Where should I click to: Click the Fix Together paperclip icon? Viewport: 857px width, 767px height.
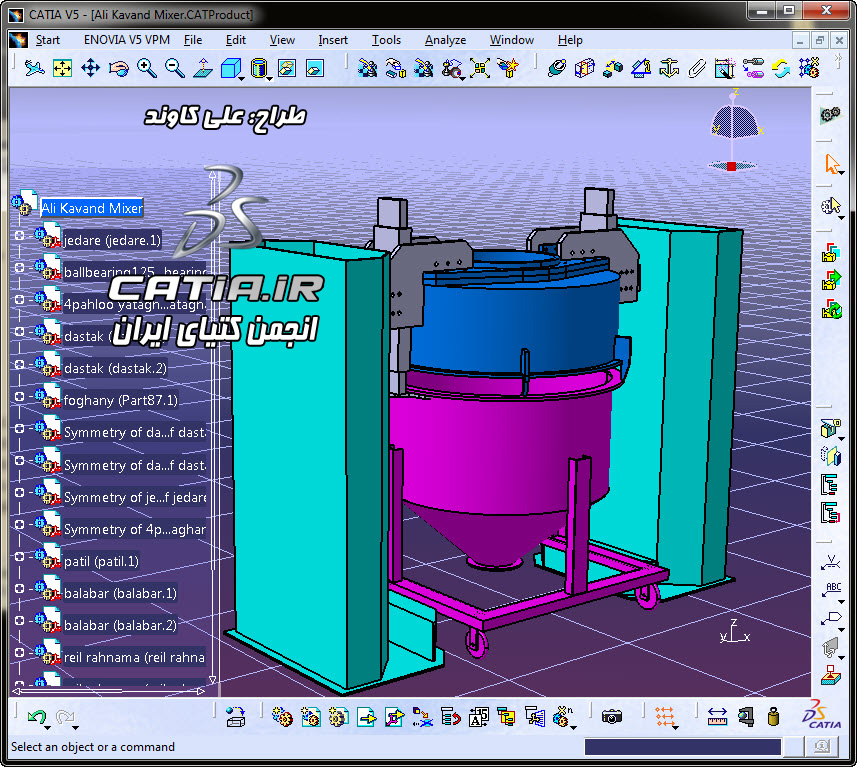pyautogui.click(x=696, y=68)
